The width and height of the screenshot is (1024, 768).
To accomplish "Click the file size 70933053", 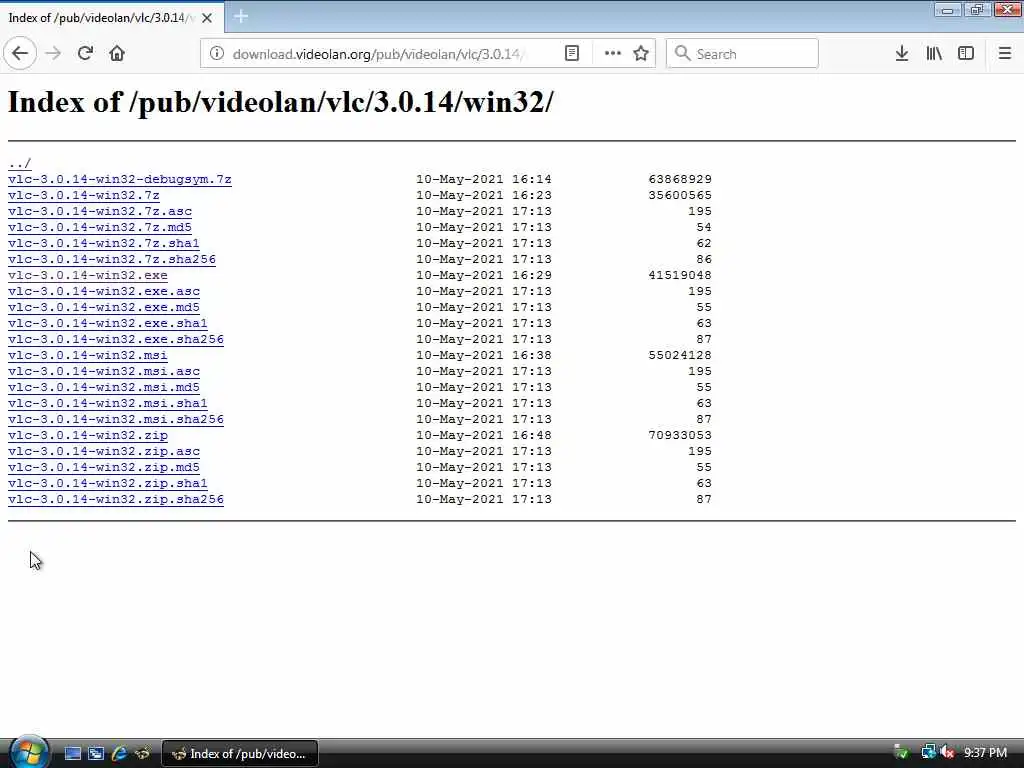I will 680,435.
